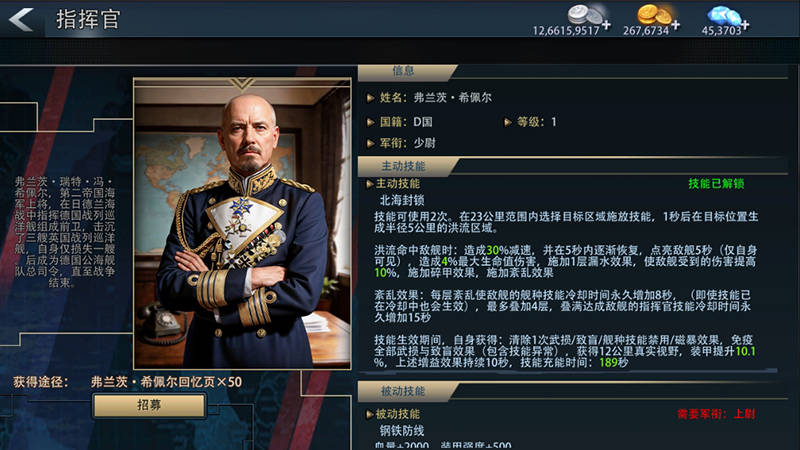Image resolution: width=800 pixels, height=450 pixels.
Task: Click the arrow beside 姓名 field
Action: tap(370, 97)
